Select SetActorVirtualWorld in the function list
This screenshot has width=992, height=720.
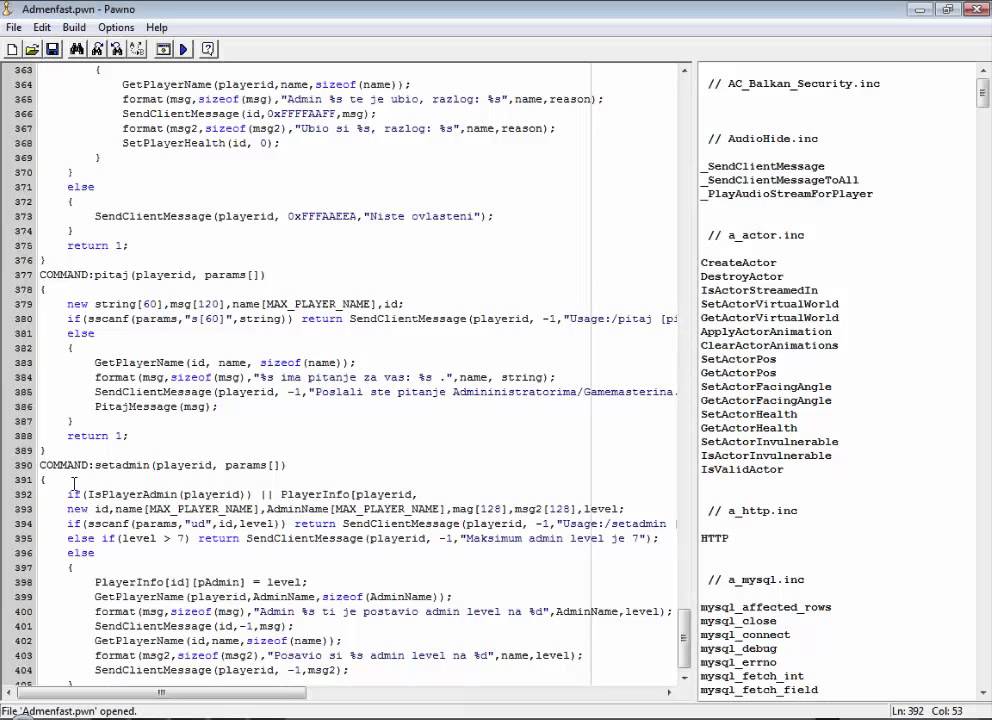point(769,304)
